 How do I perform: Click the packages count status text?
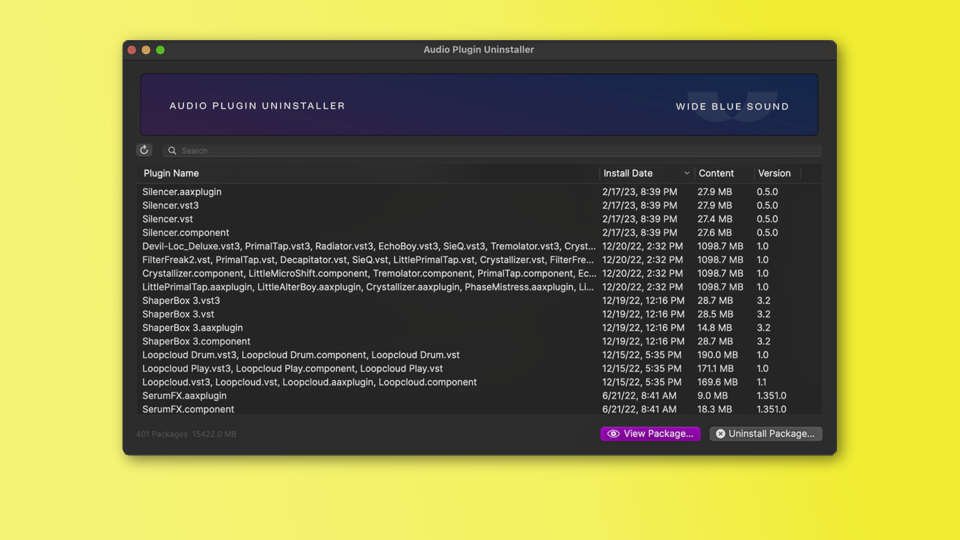tap(186, 434)
